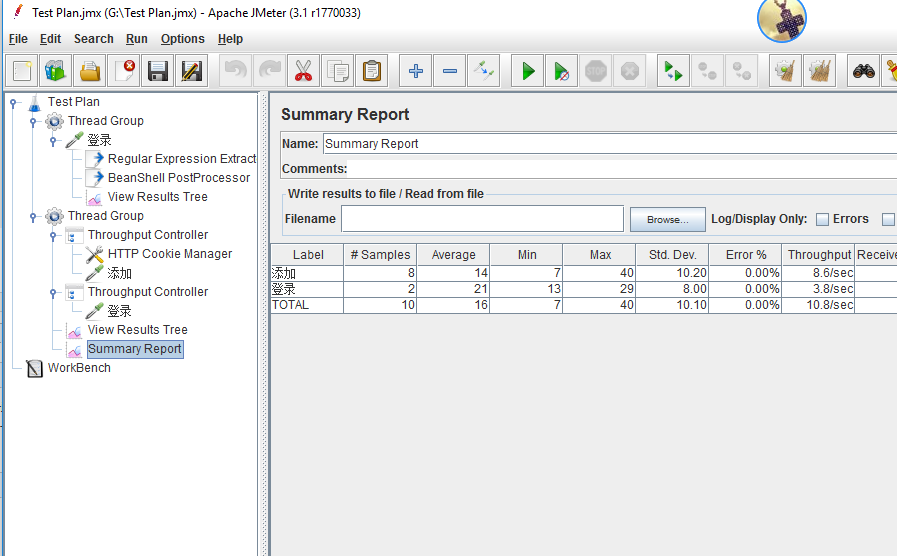Click the Close test plan icon
The height and width of the screenshot is (556, 897).
pyautogui.click(x=124, y=72)
